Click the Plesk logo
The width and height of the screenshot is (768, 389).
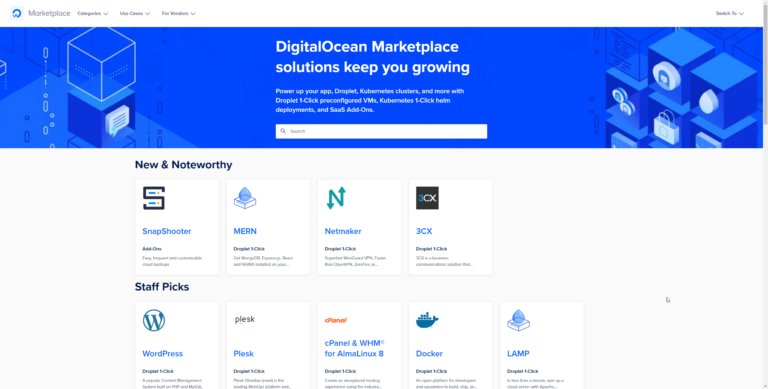tap(244, 319)
